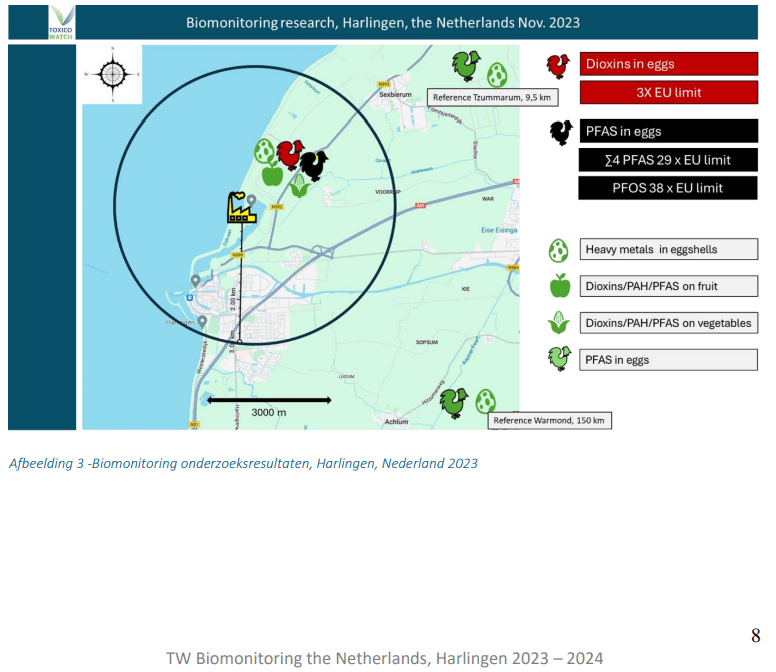This screenshot has height=672, width=776.
Task: Select the Reference Warmond, 150 km label
Action: tap(549, 421)
